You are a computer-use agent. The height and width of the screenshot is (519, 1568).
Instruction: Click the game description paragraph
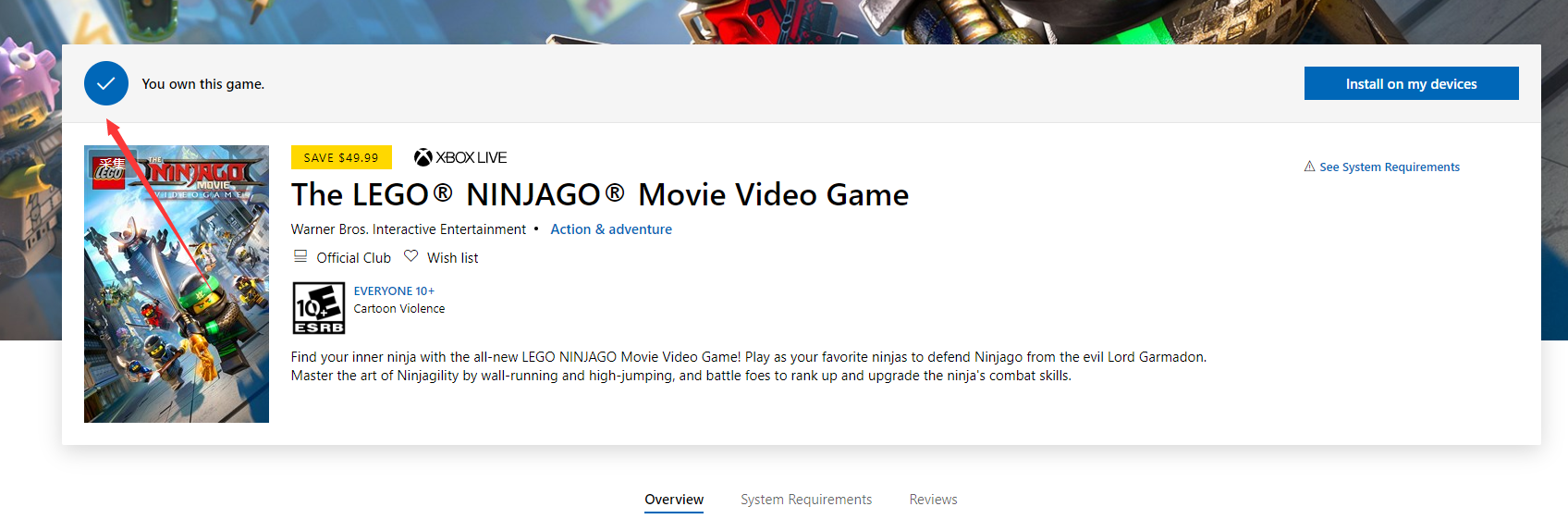pos(749,366)
